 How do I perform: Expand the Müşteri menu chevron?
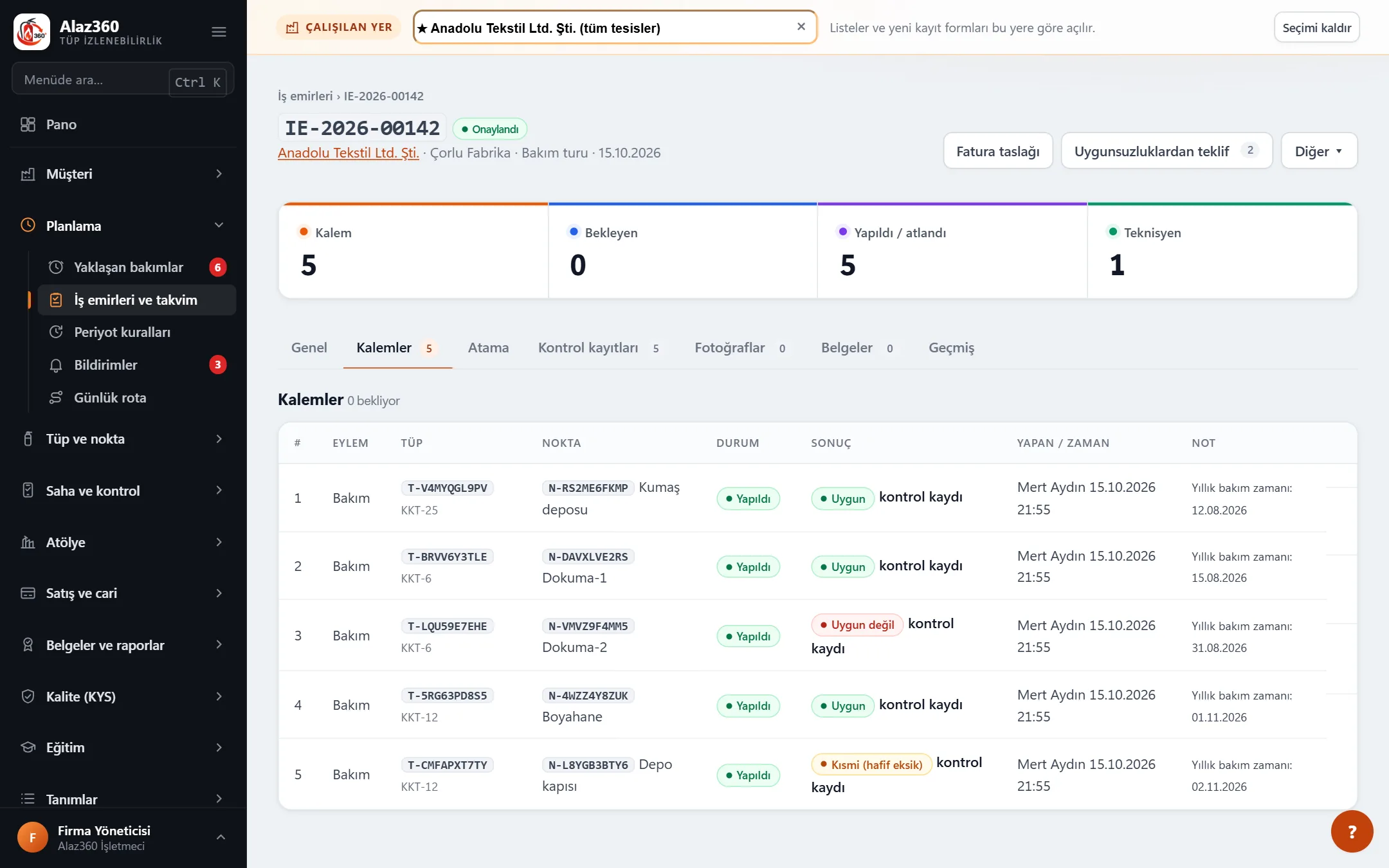(x=219, y=174)
